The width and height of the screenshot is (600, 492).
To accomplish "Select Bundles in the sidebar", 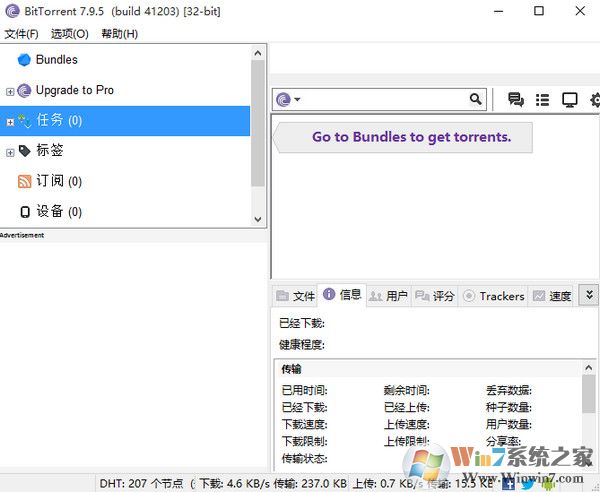I will tap(57, 60).
